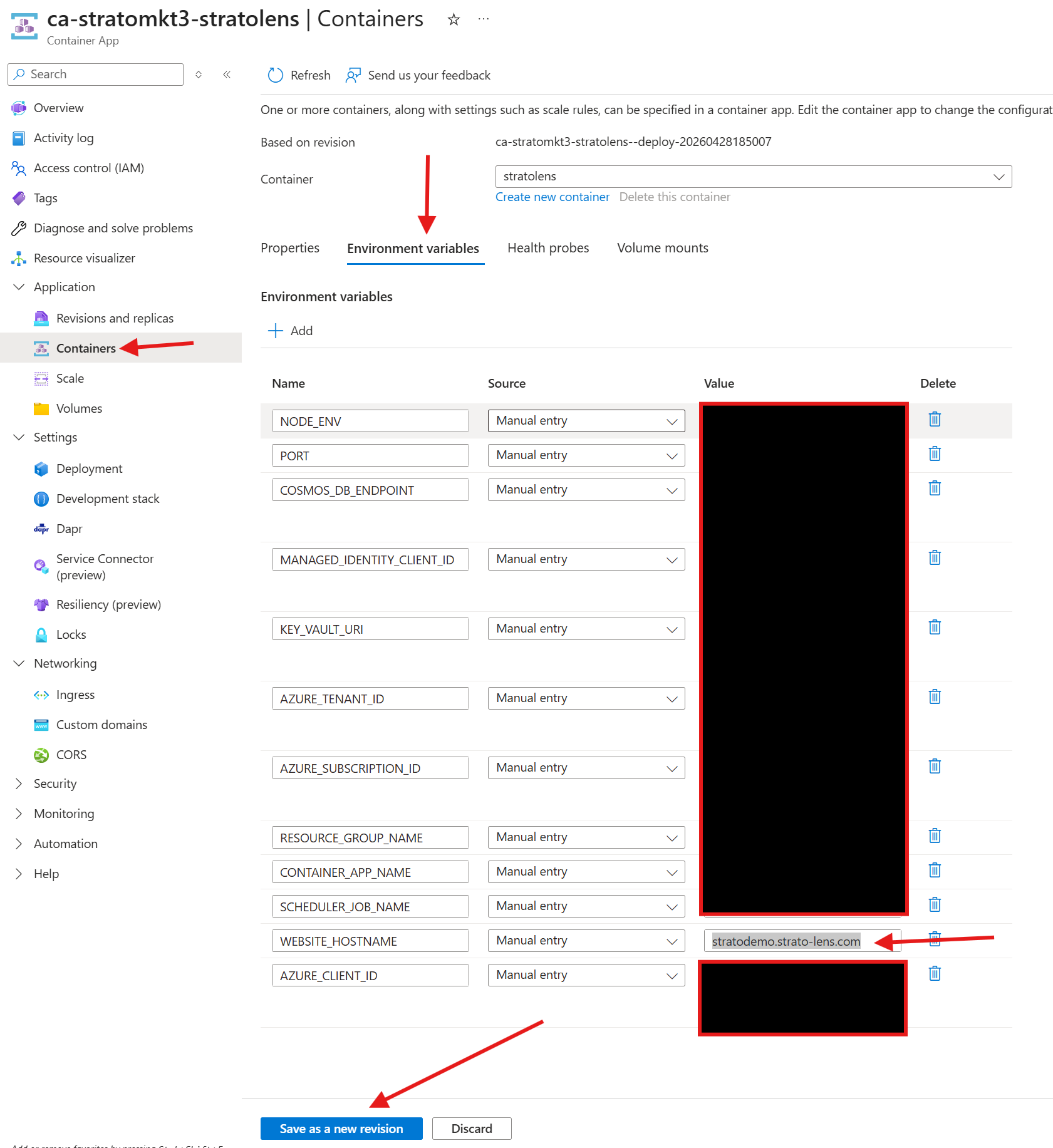The width and height of the screenshot is (1053, 1148).
Task: Delete the MANAGED_IDENTITY_CLIENT_ID variable via trash icon
Action: click(x=935, y=557)
